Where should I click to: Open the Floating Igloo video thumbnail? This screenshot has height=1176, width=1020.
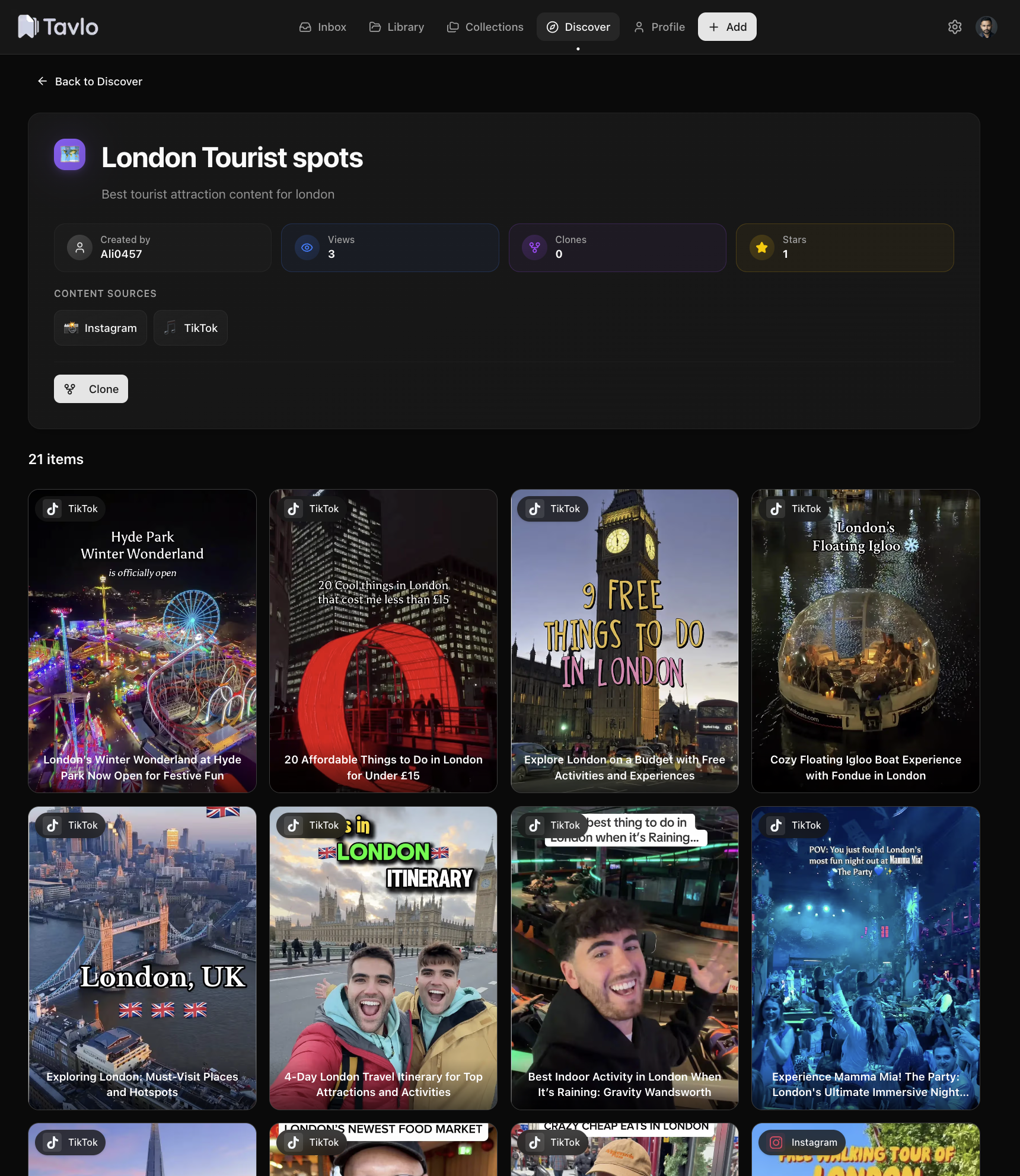(x=865, y=641)
